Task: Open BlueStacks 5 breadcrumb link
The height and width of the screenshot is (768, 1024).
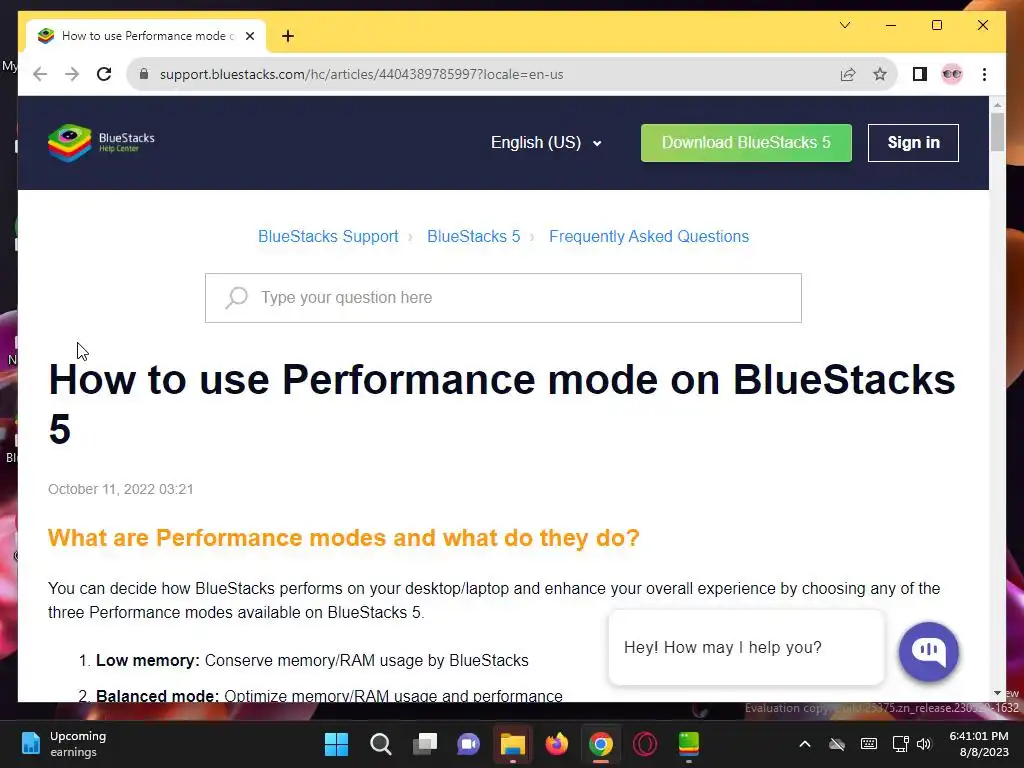Action: pos(473,236)
